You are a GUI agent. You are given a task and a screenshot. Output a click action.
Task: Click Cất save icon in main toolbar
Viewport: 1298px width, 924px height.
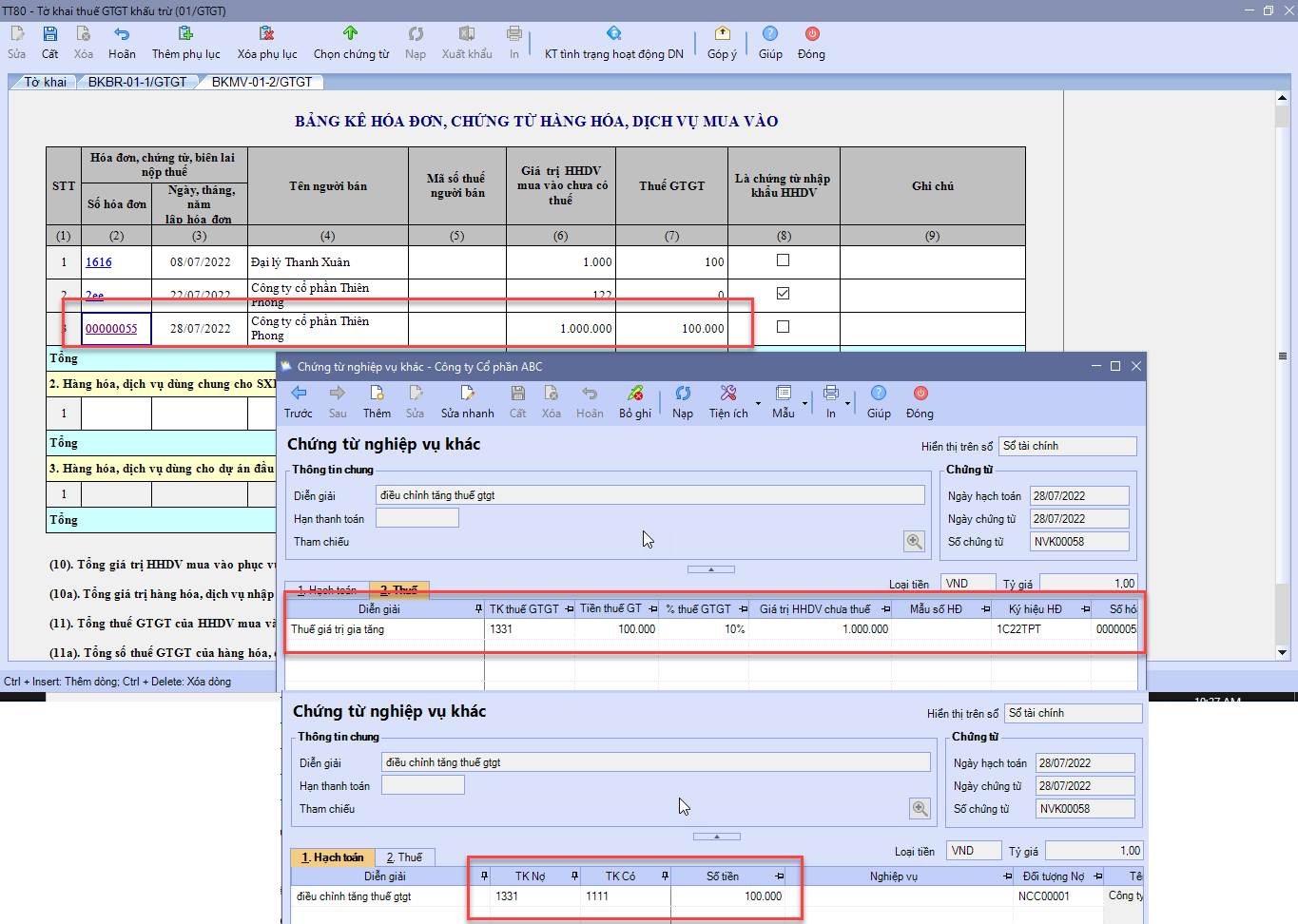(x=50, y=34)
